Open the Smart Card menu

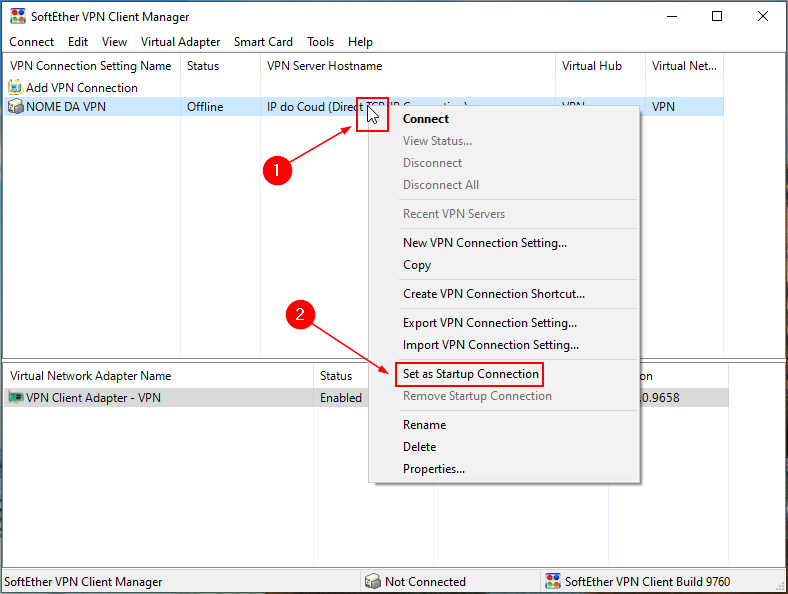click(x=263, y=42)
